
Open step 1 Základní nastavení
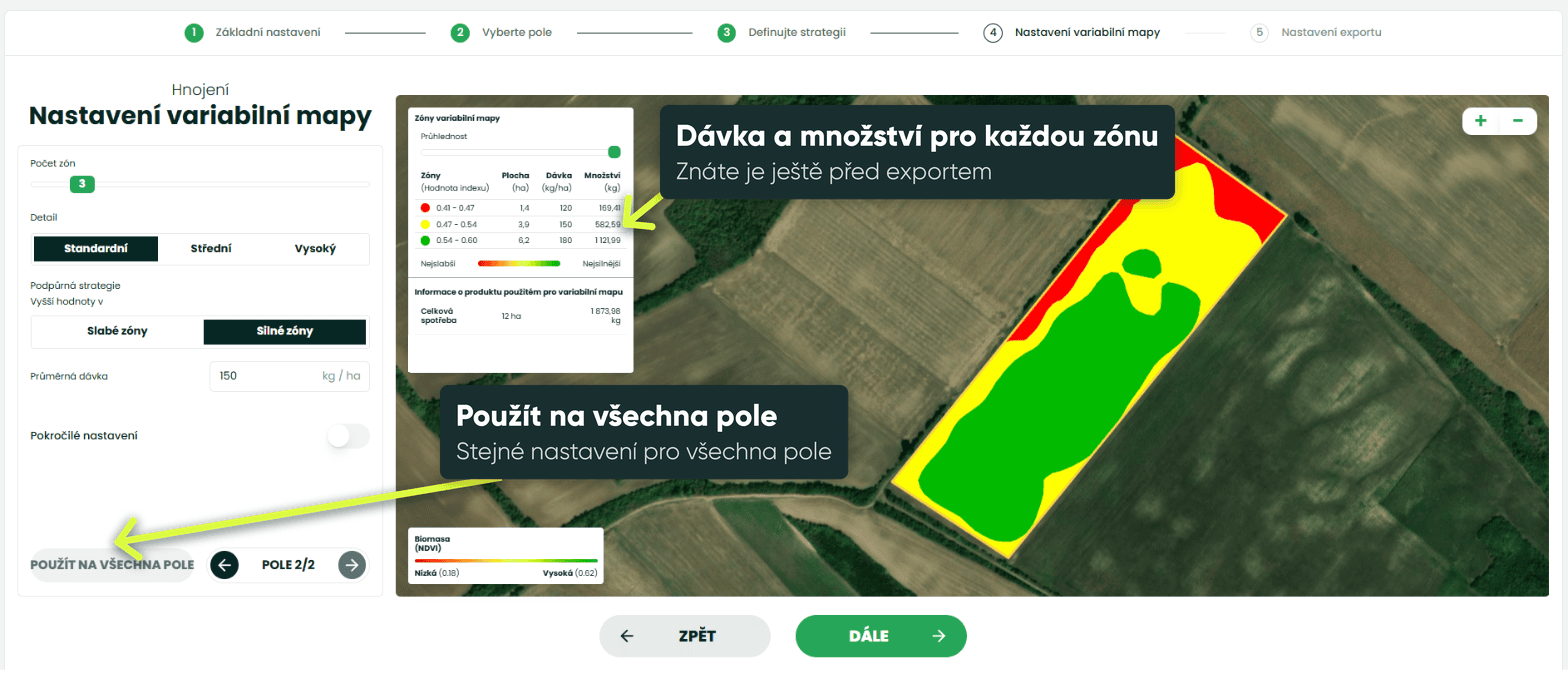253,33
